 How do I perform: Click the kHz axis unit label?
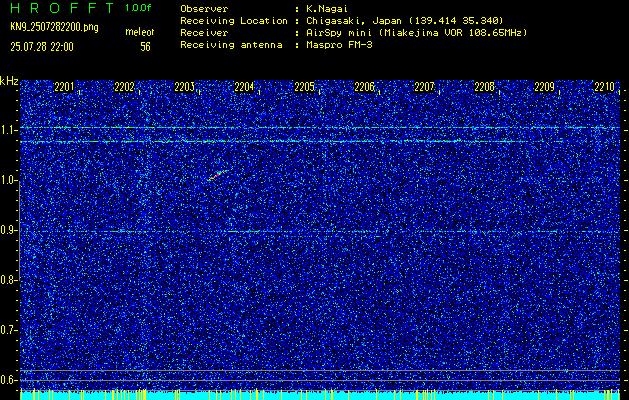[9, 81]
